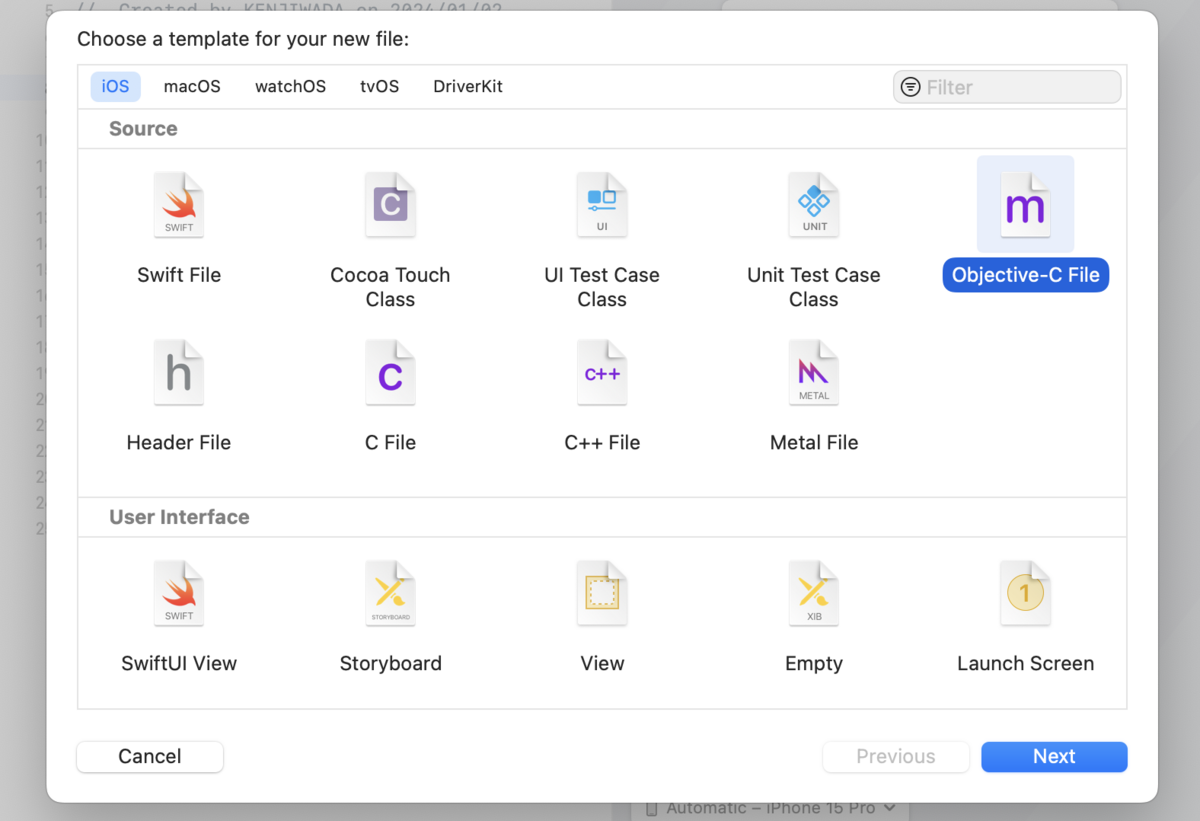Choose the SwiftUI View template icon
The width and height of the screenshot is (1200, 821).
(178, 593)
